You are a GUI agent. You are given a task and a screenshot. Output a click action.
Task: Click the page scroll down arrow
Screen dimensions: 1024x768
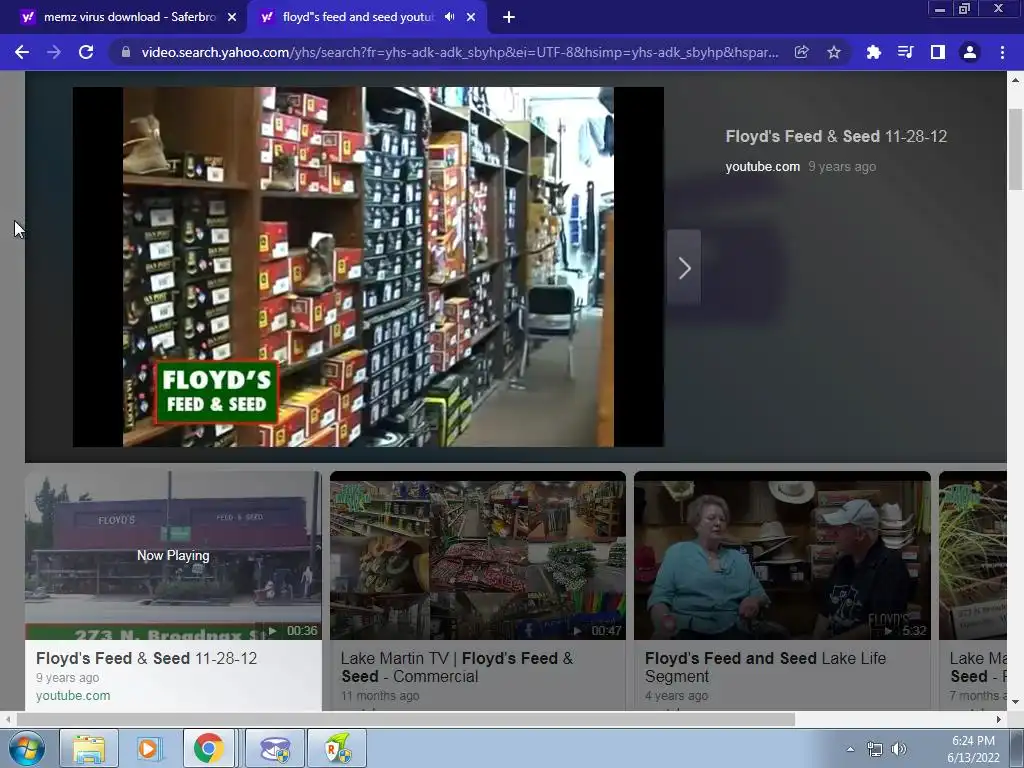1015,702
